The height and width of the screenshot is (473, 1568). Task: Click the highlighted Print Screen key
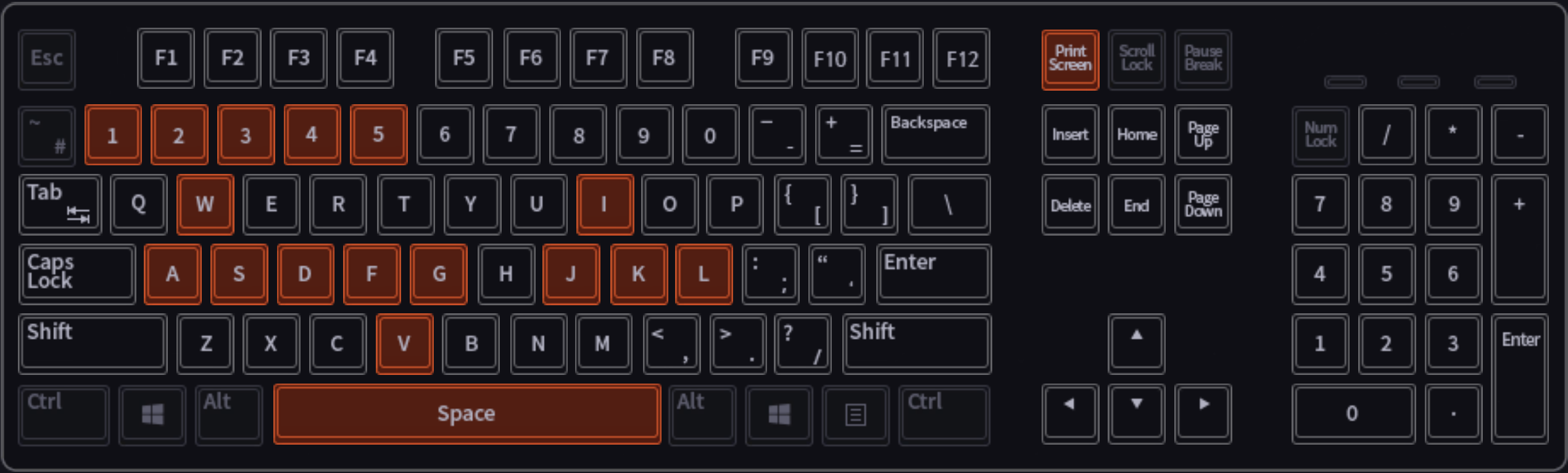coord(1070,59)
